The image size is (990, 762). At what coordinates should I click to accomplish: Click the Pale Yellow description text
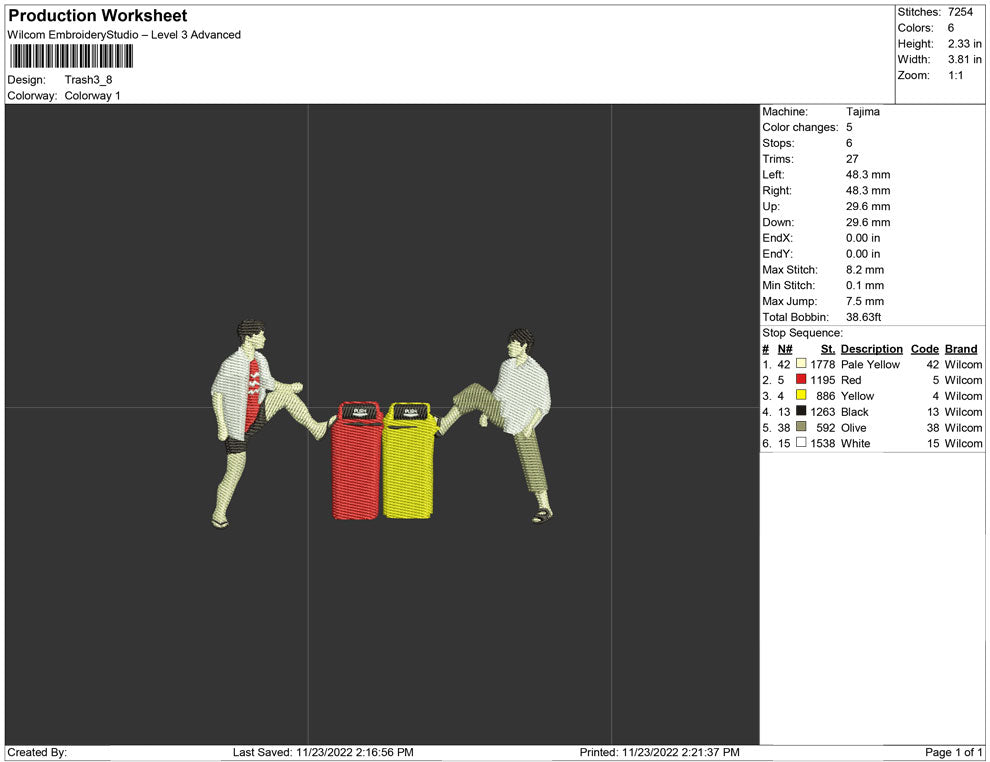[870, 364]
